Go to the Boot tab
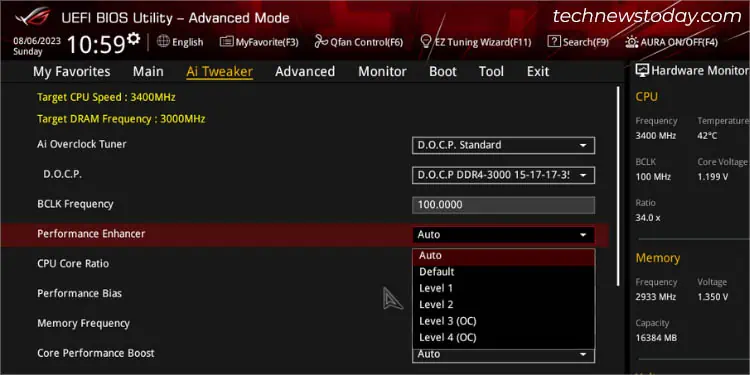Viewport: 750px width, 375px height. pyautogui.click(x=442, y=72)
